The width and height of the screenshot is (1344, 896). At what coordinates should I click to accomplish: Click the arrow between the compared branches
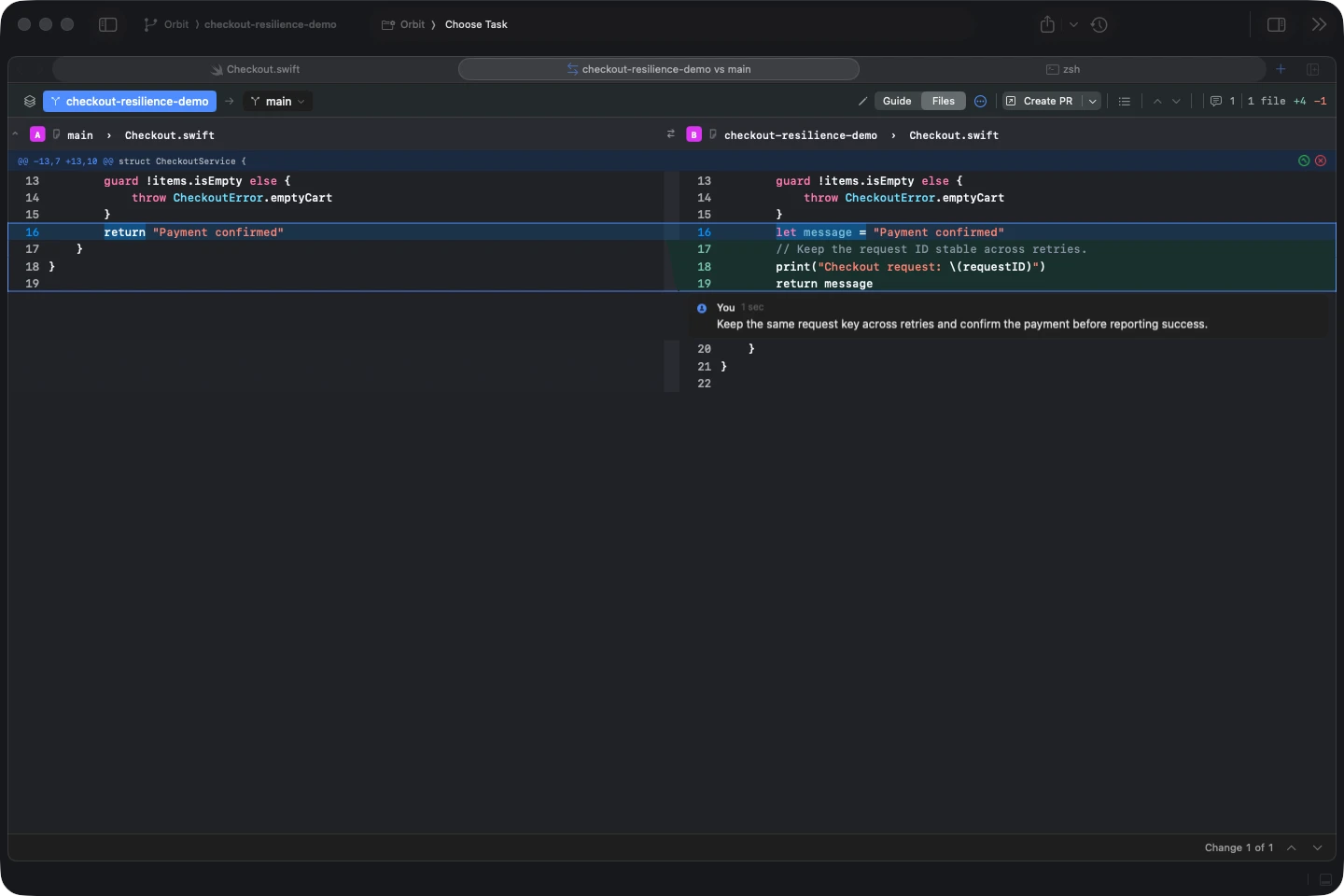pyautogui.click(x=229, y=101)
